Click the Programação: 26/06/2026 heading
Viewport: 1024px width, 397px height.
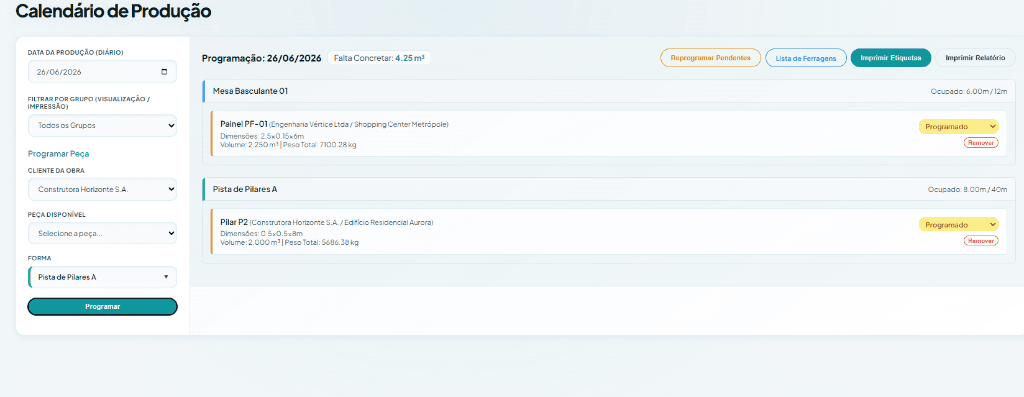[x=262, y=59]
